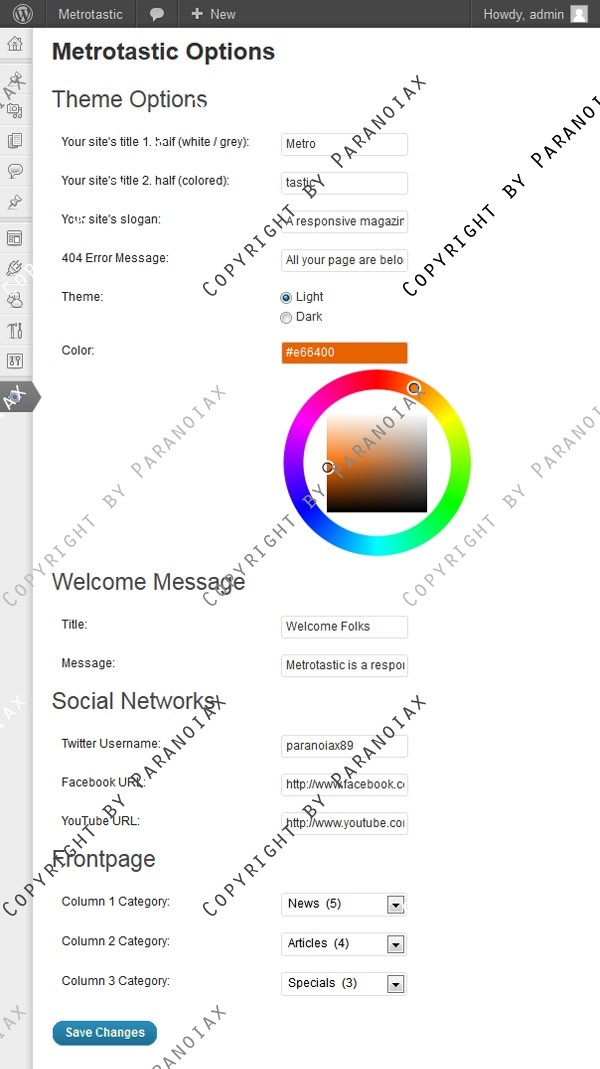
Task: Click the Color: label
Action: click(x=78, y=350)
